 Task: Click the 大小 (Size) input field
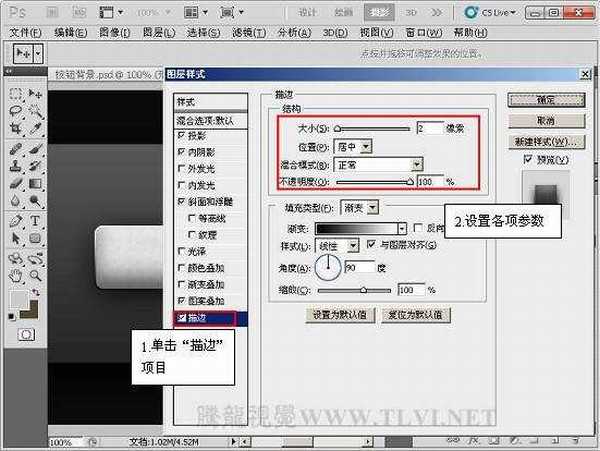click(x=430, y=128)
